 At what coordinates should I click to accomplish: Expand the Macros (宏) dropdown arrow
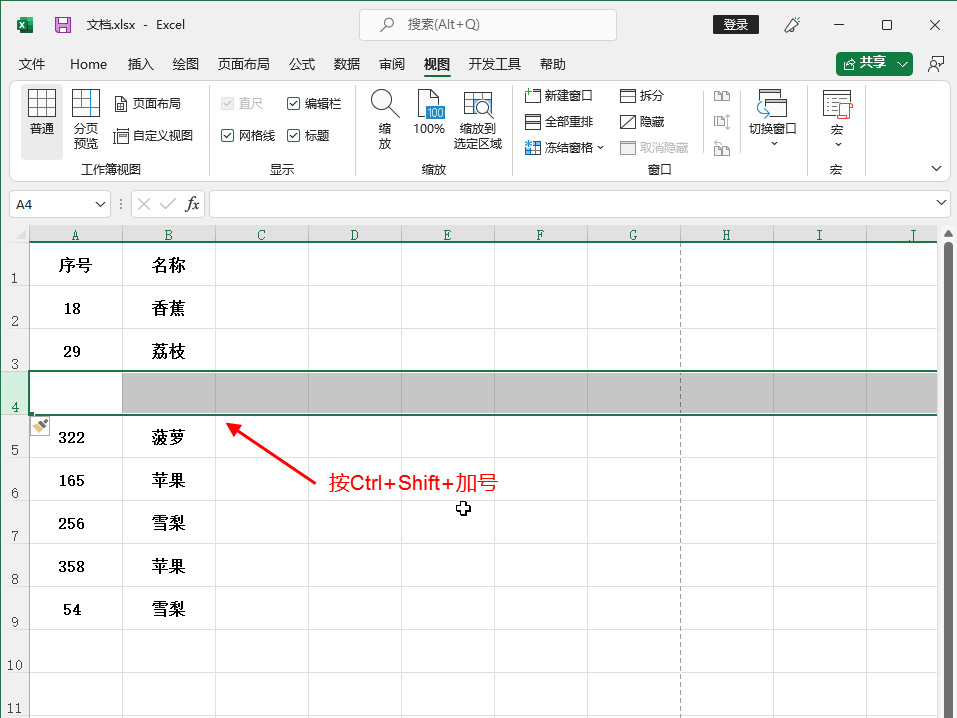click(x=837, y=145)
